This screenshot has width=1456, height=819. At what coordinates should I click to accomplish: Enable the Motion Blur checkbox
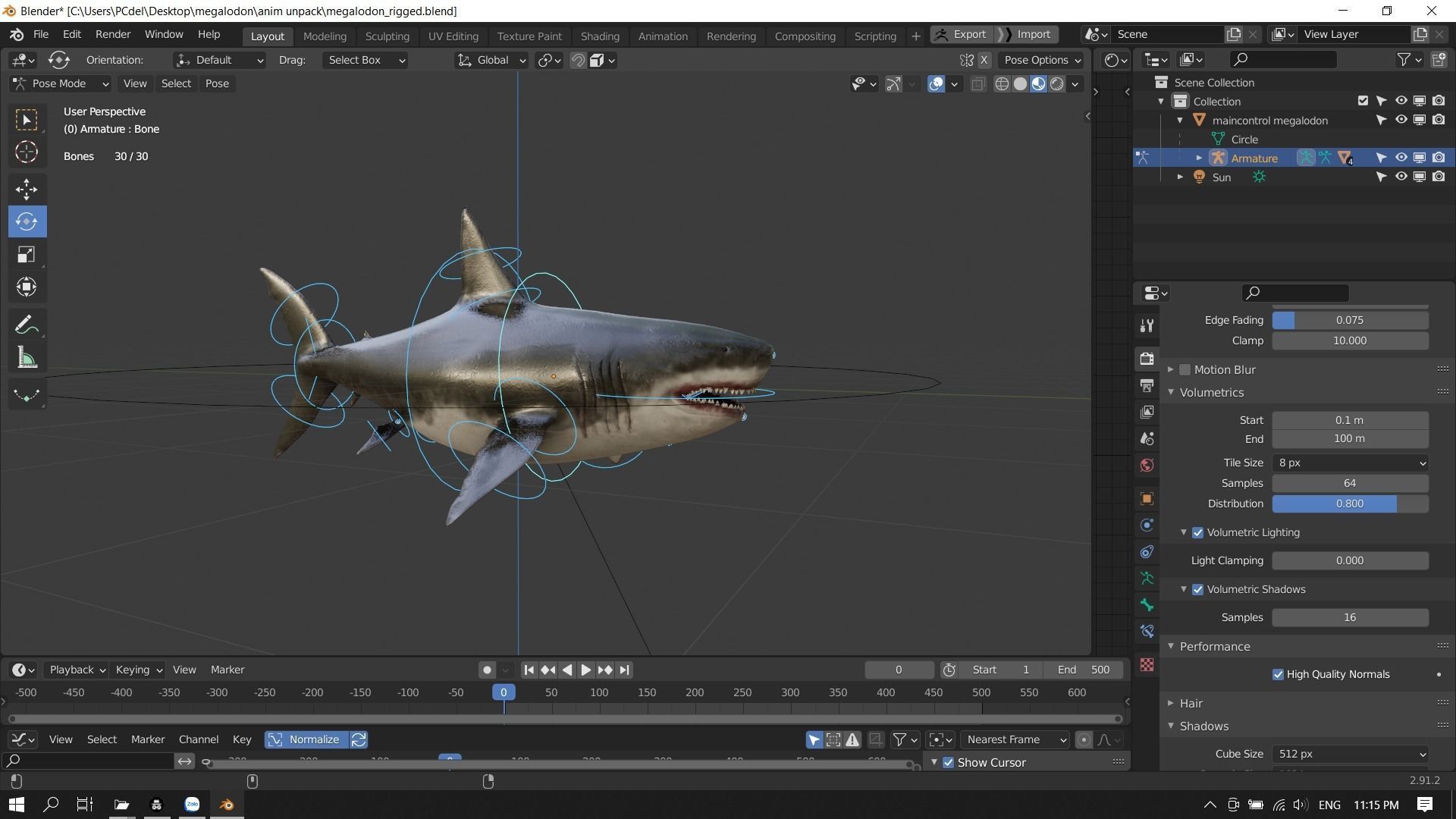[1185, 369]
